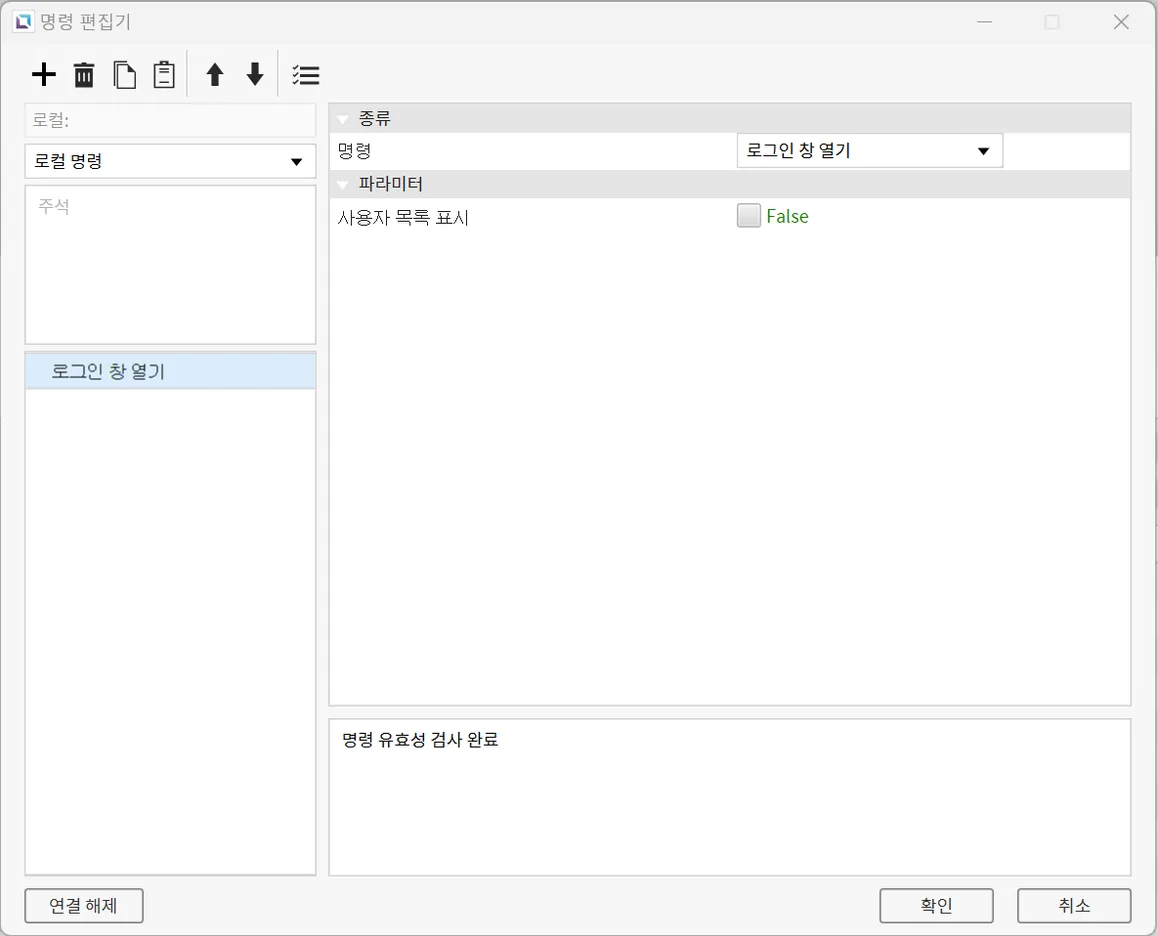Collapse the 파라미터 section
The image size is (1158, 936).
point(344,185)
